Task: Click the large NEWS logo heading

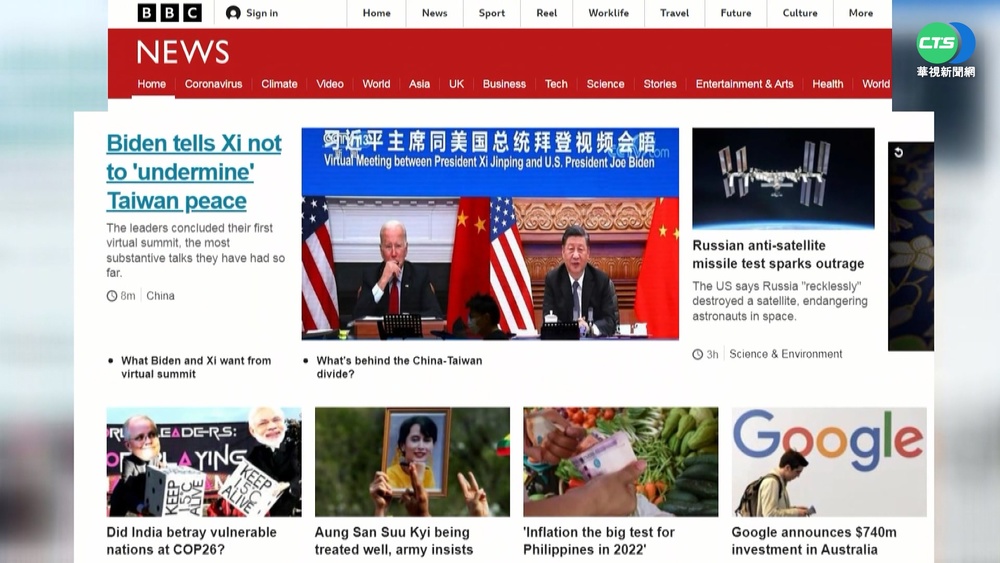Action: tap(183, 52)
